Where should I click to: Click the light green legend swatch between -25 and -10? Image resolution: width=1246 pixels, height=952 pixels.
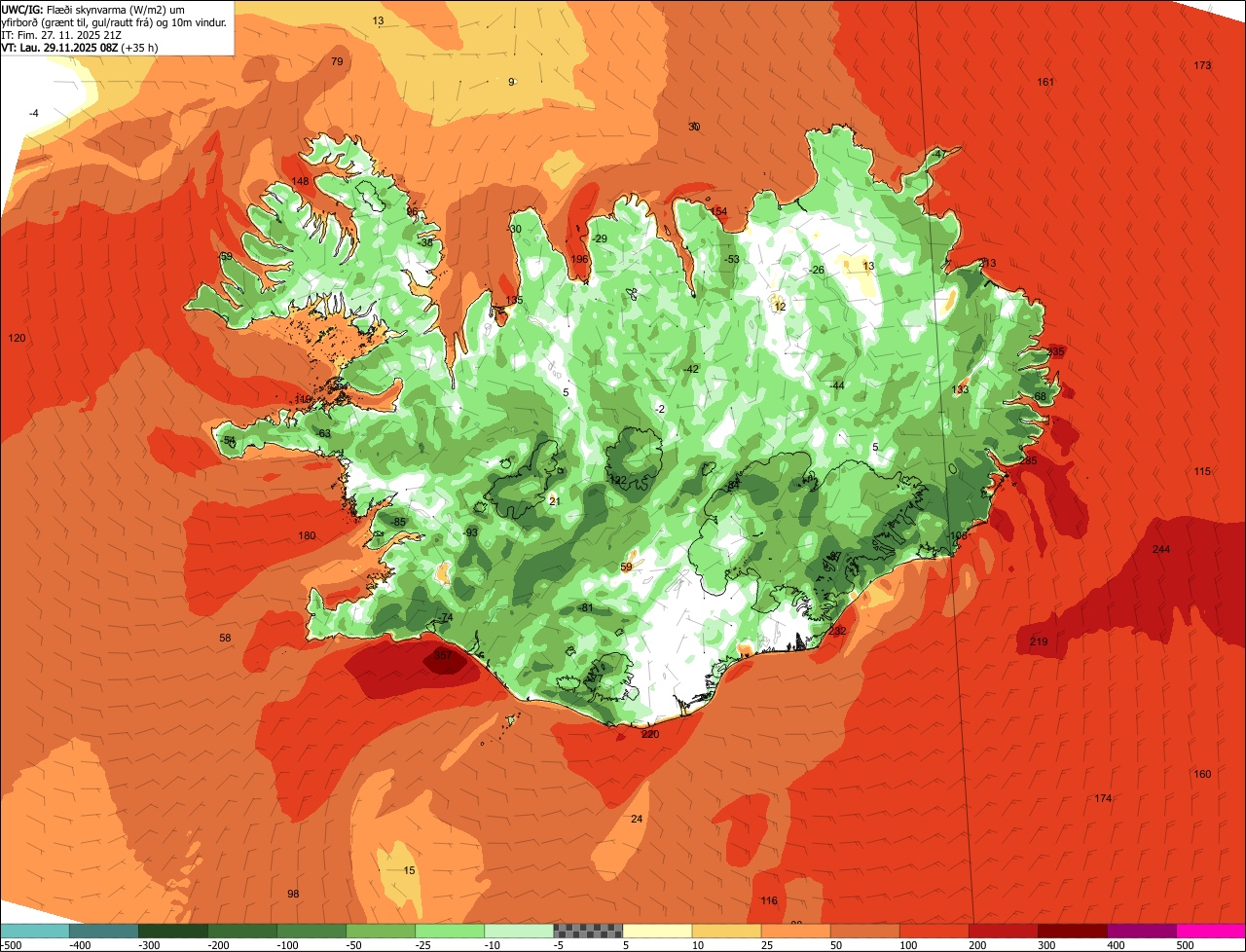click(449, 931)
